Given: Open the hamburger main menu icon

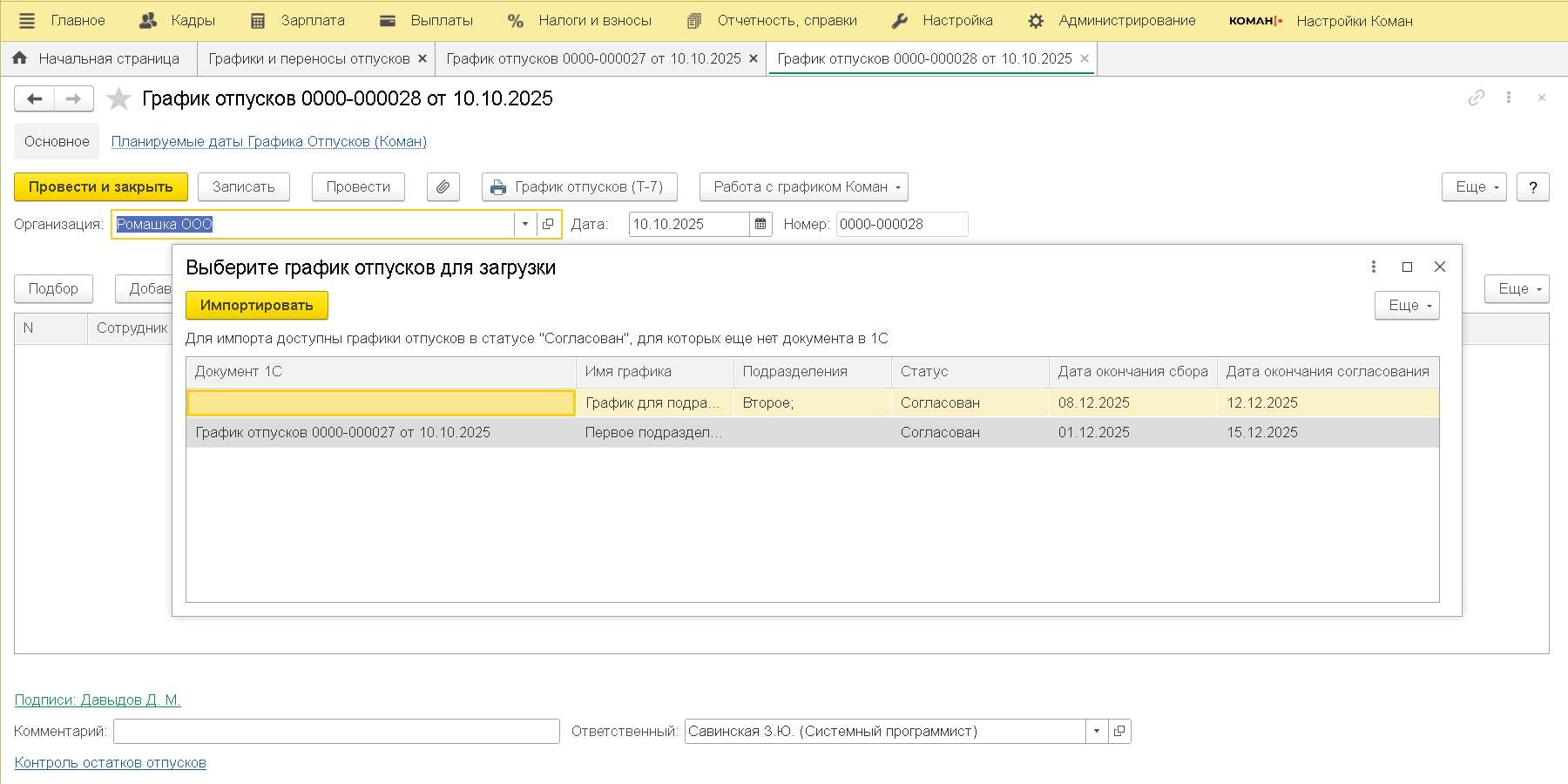Looking at the screenshot, I should 27,21.
